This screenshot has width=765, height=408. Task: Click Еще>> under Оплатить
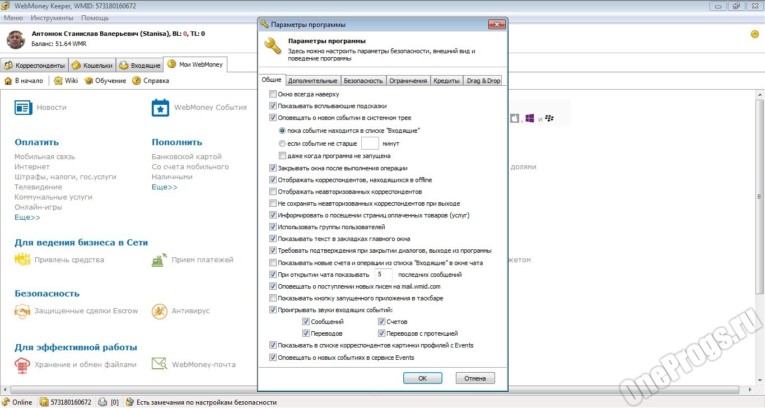point(27,217)
